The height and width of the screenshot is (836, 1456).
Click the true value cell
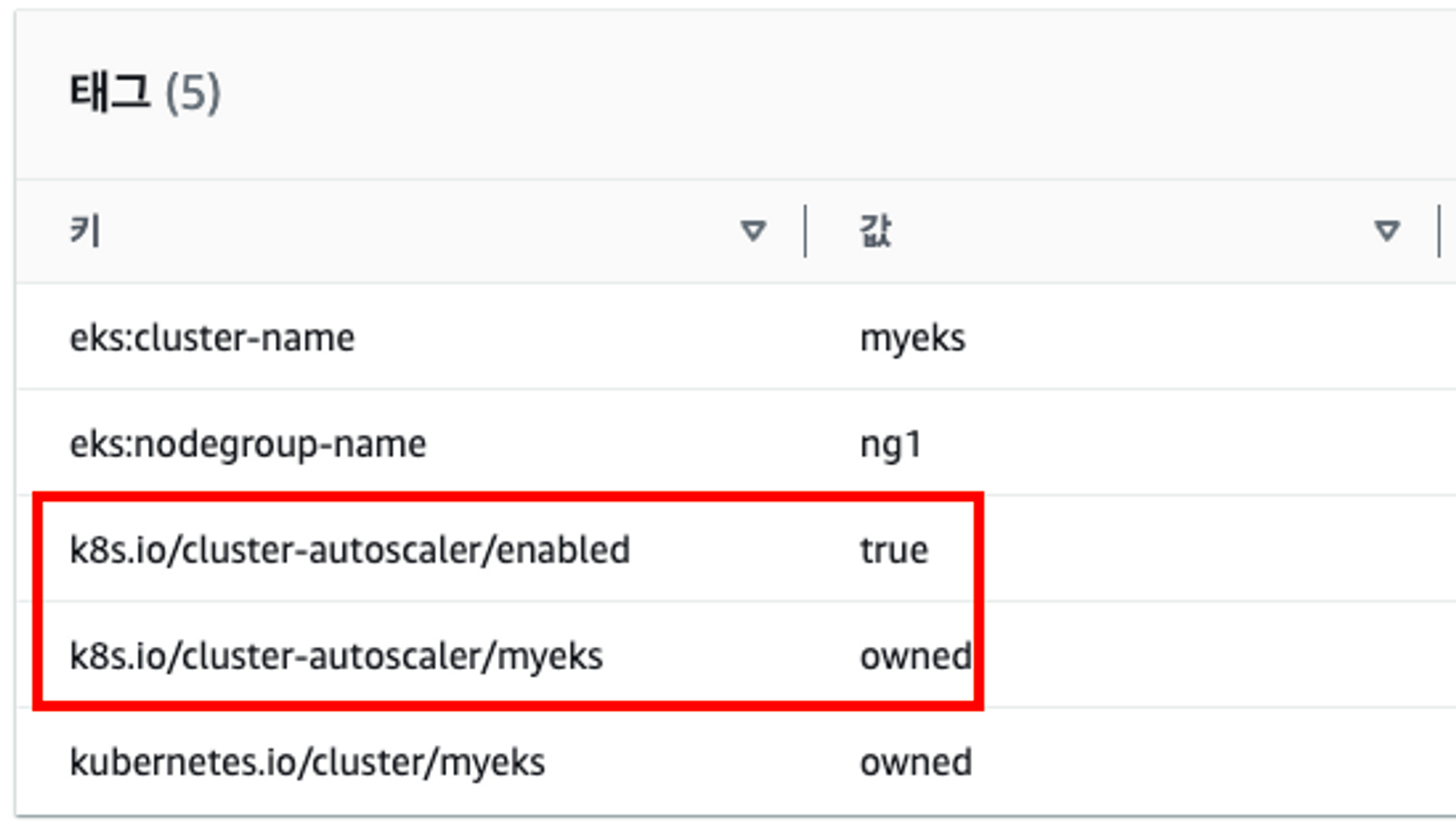click(x=894, y=551)
